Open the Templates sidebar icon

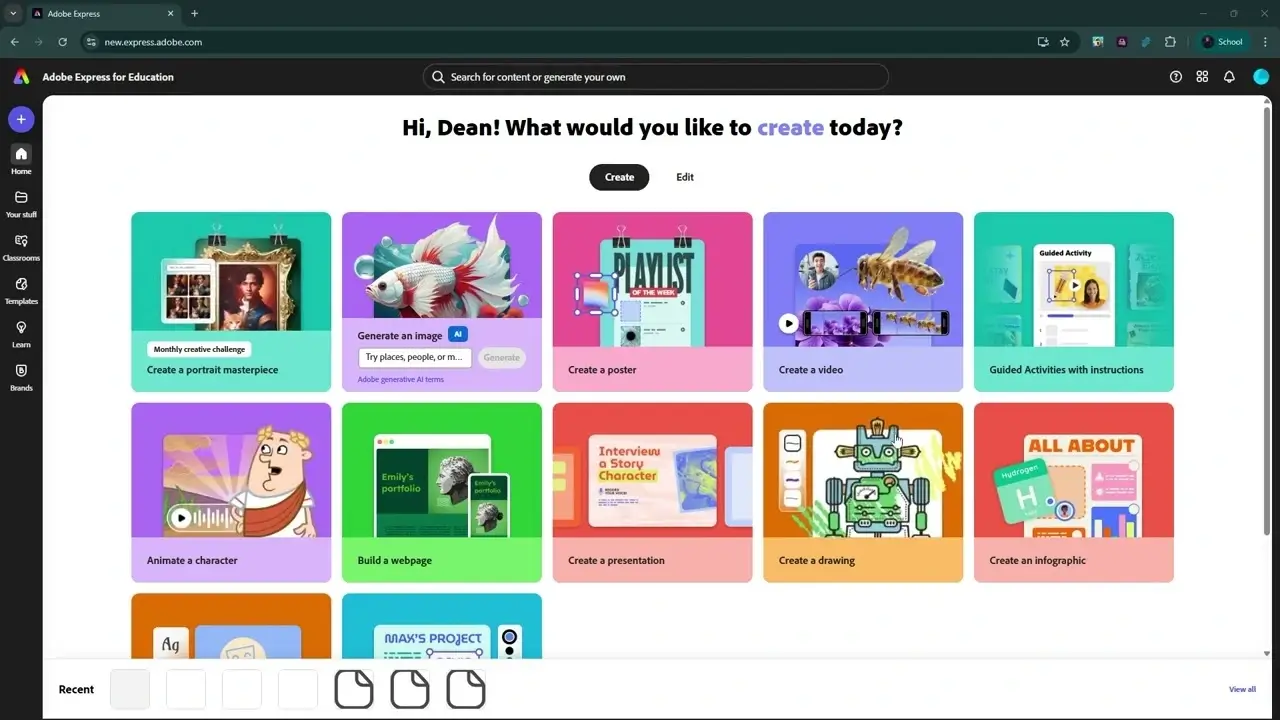21,288
